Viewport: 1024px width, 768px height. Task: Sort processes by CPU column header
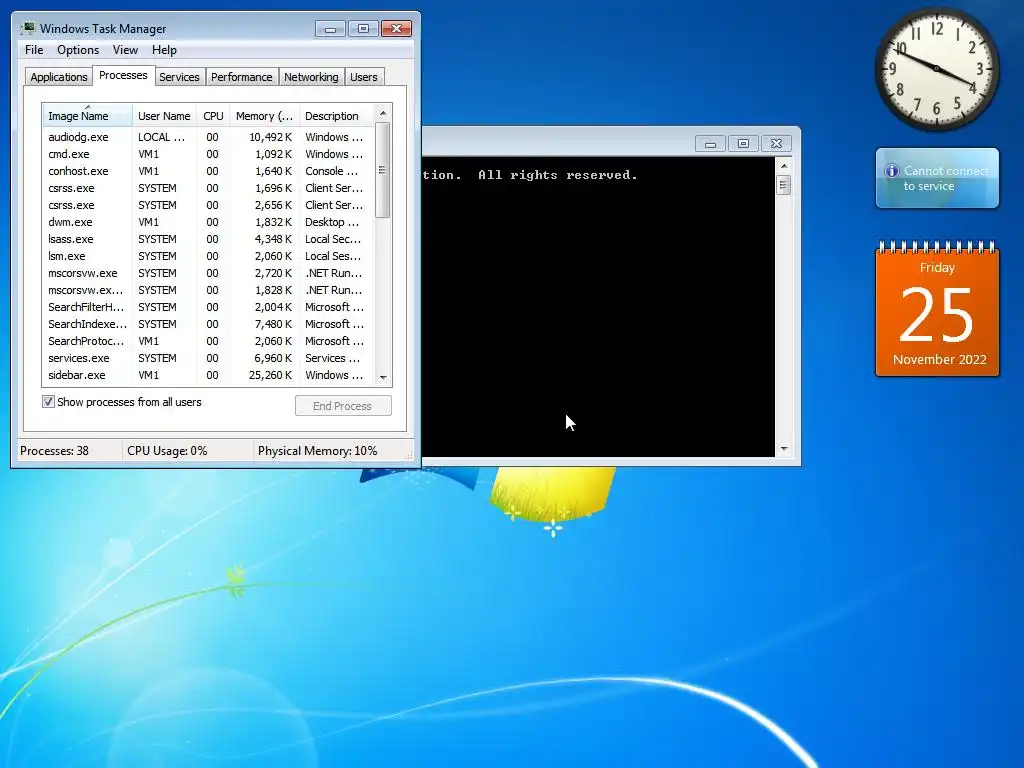(x=213, y=116)
